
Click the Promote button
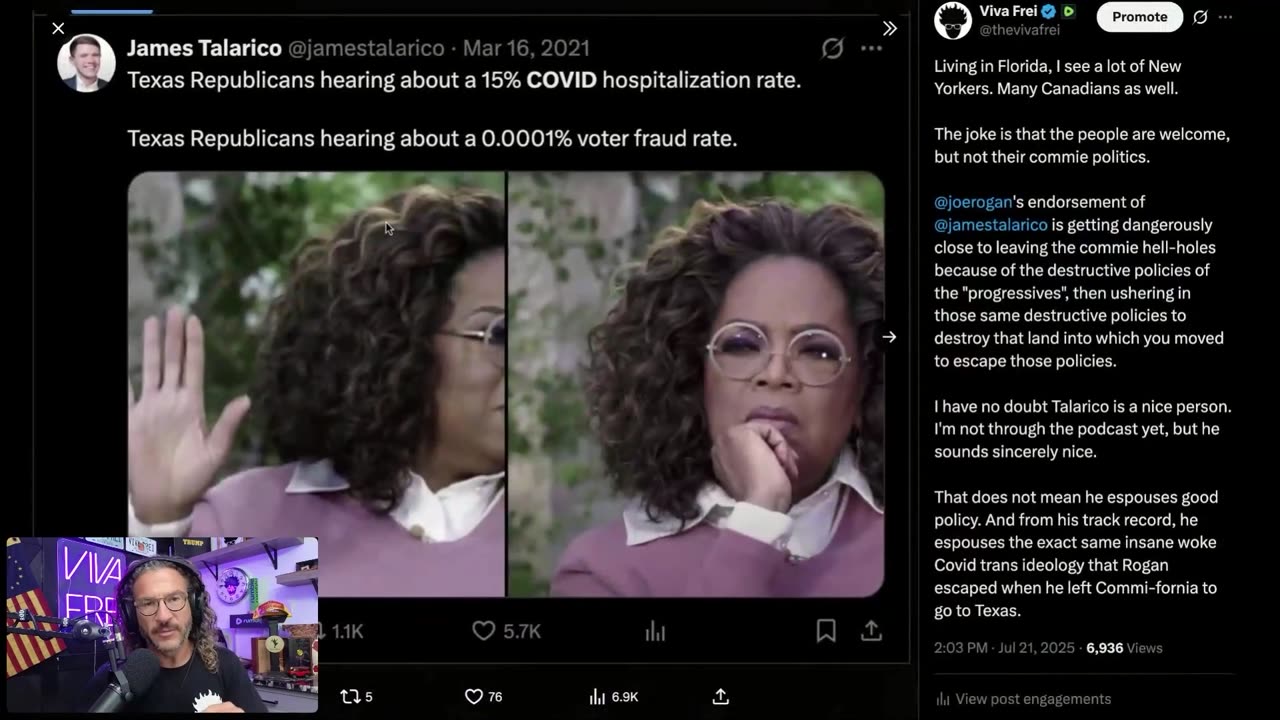[1140, 17]
